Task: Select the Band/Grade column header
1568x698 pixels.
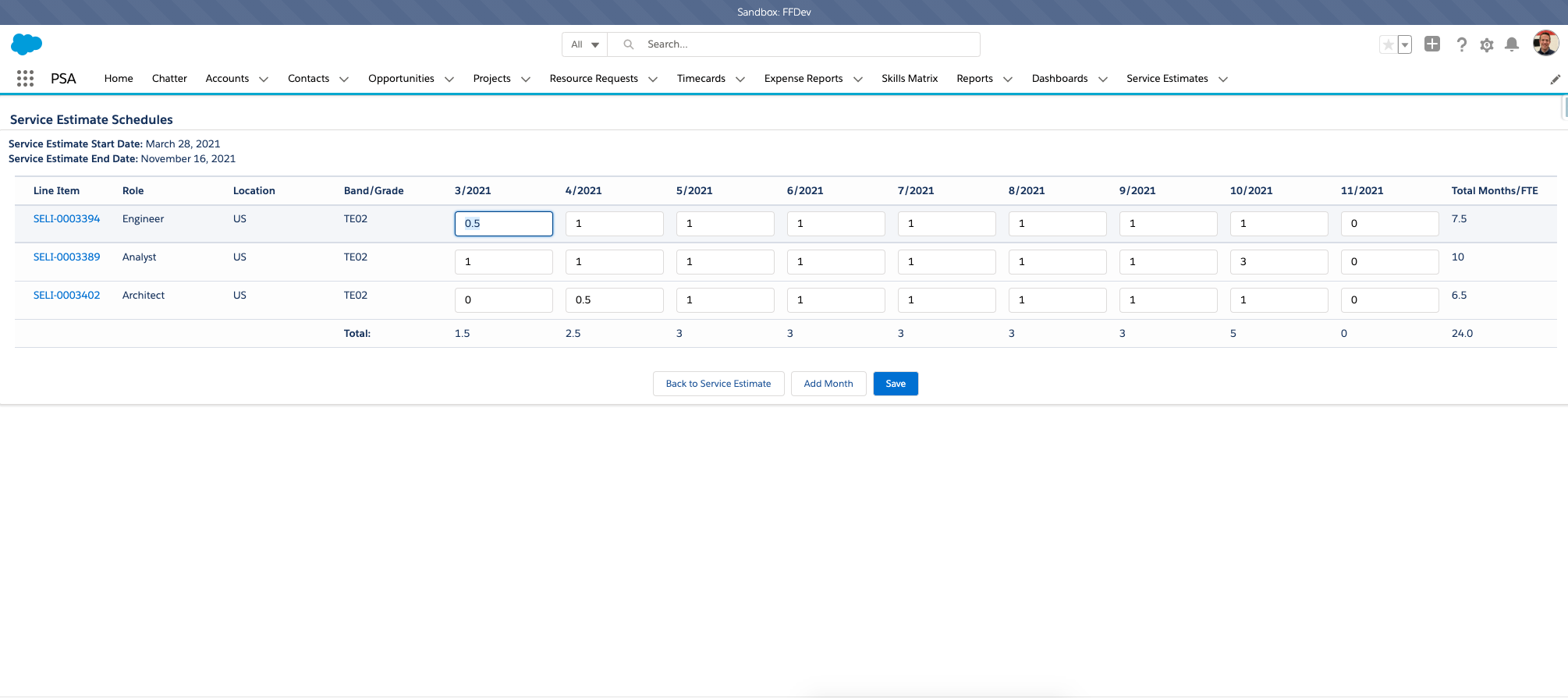Action: pos(374,191)
